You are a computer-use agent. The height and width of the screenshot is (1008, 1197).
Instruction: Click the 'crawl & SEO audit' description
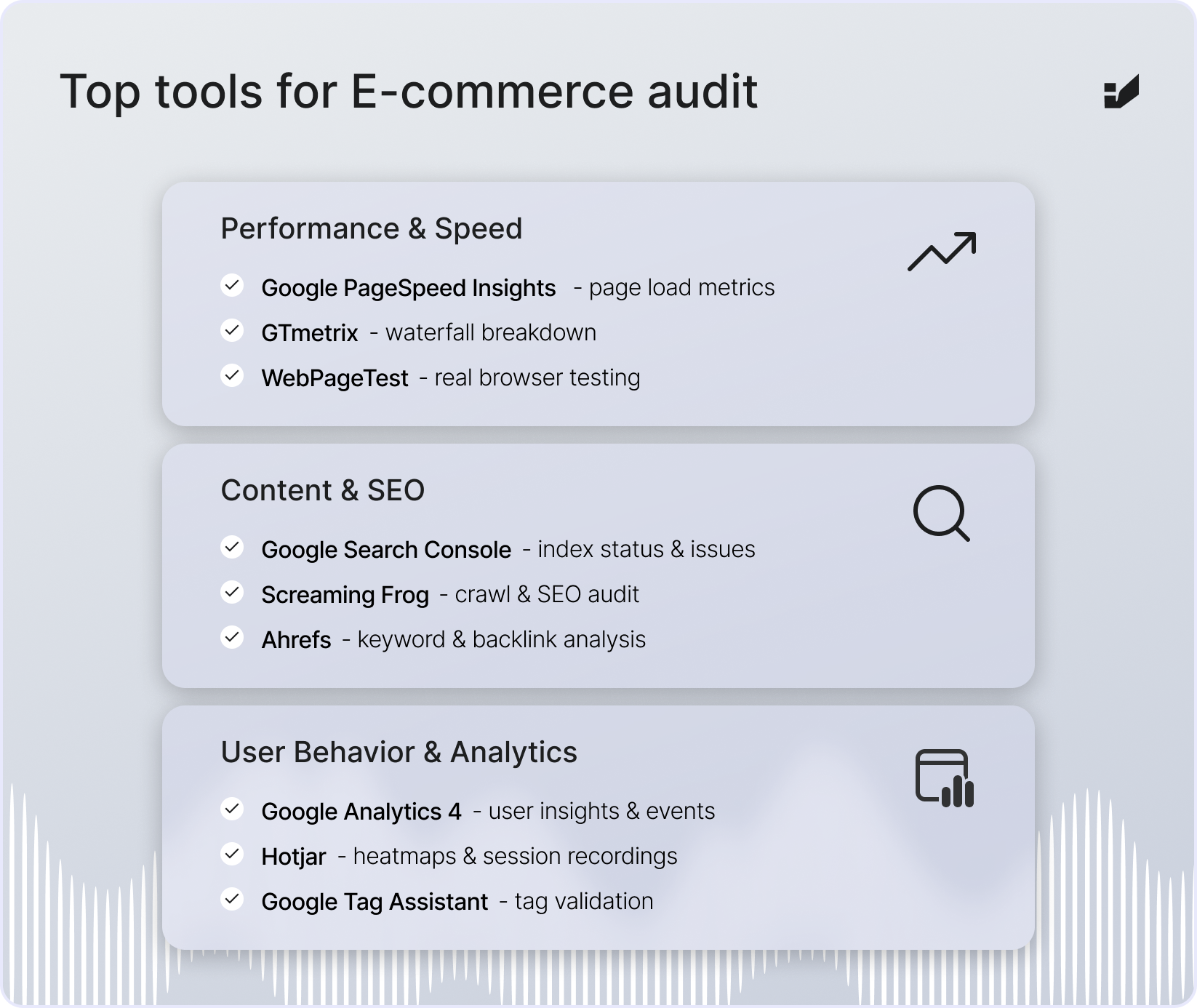pyautogui.click(x=547, y=595)
